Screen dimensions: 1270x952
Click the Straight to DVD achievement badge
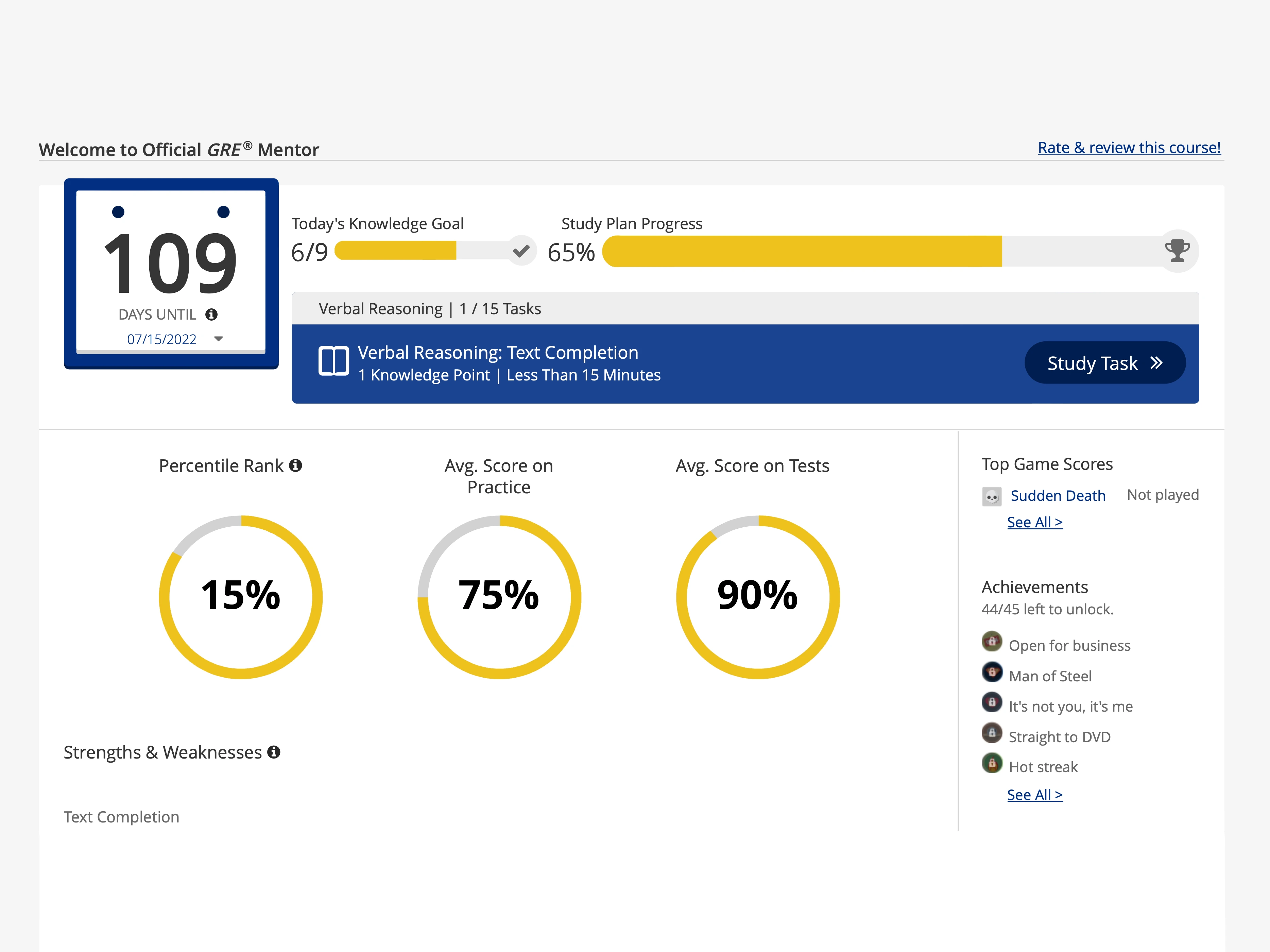992,733
